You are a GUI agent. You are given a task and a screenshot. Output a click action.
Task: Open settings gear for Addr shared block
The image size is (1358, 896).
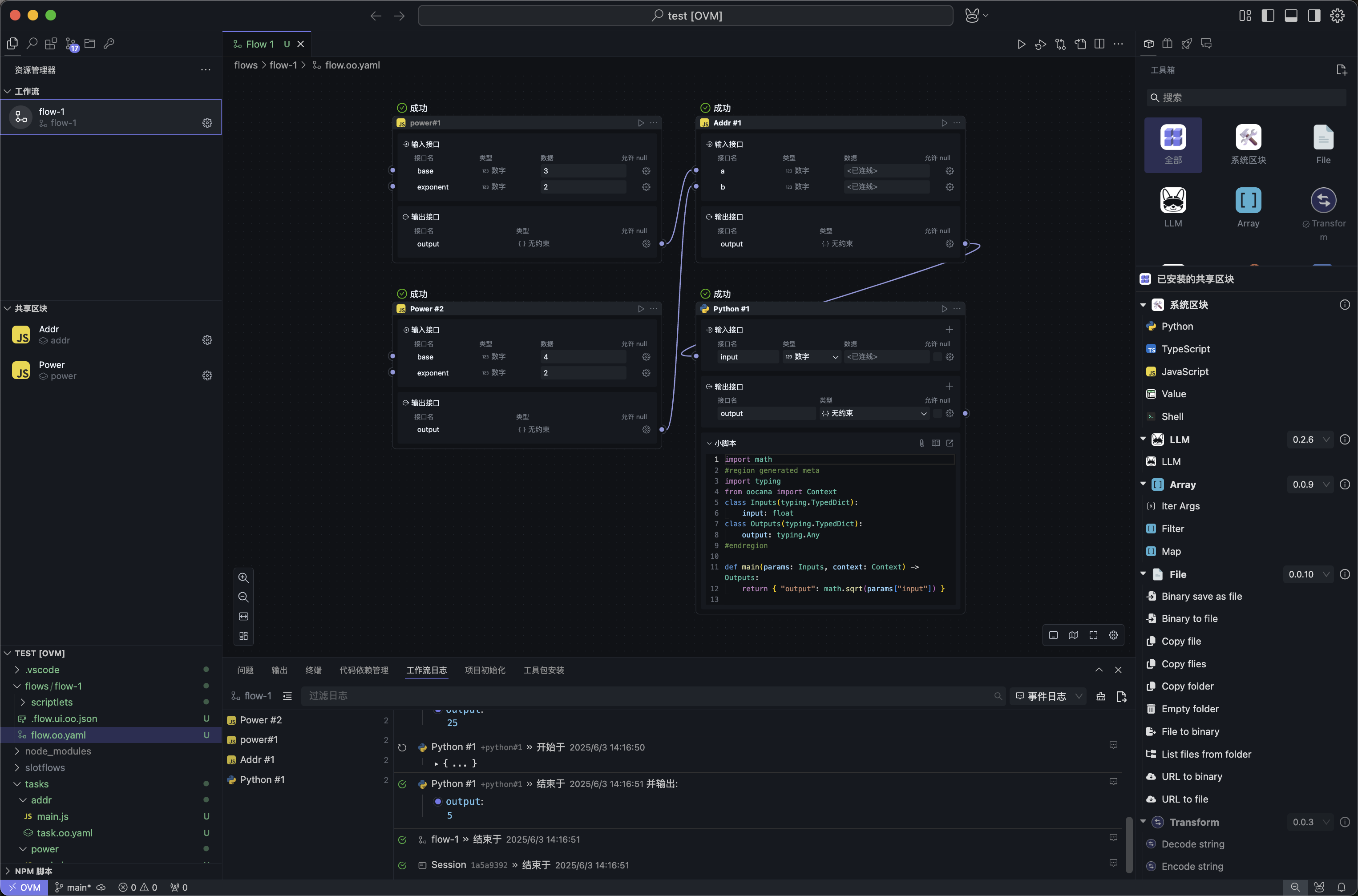207,340
